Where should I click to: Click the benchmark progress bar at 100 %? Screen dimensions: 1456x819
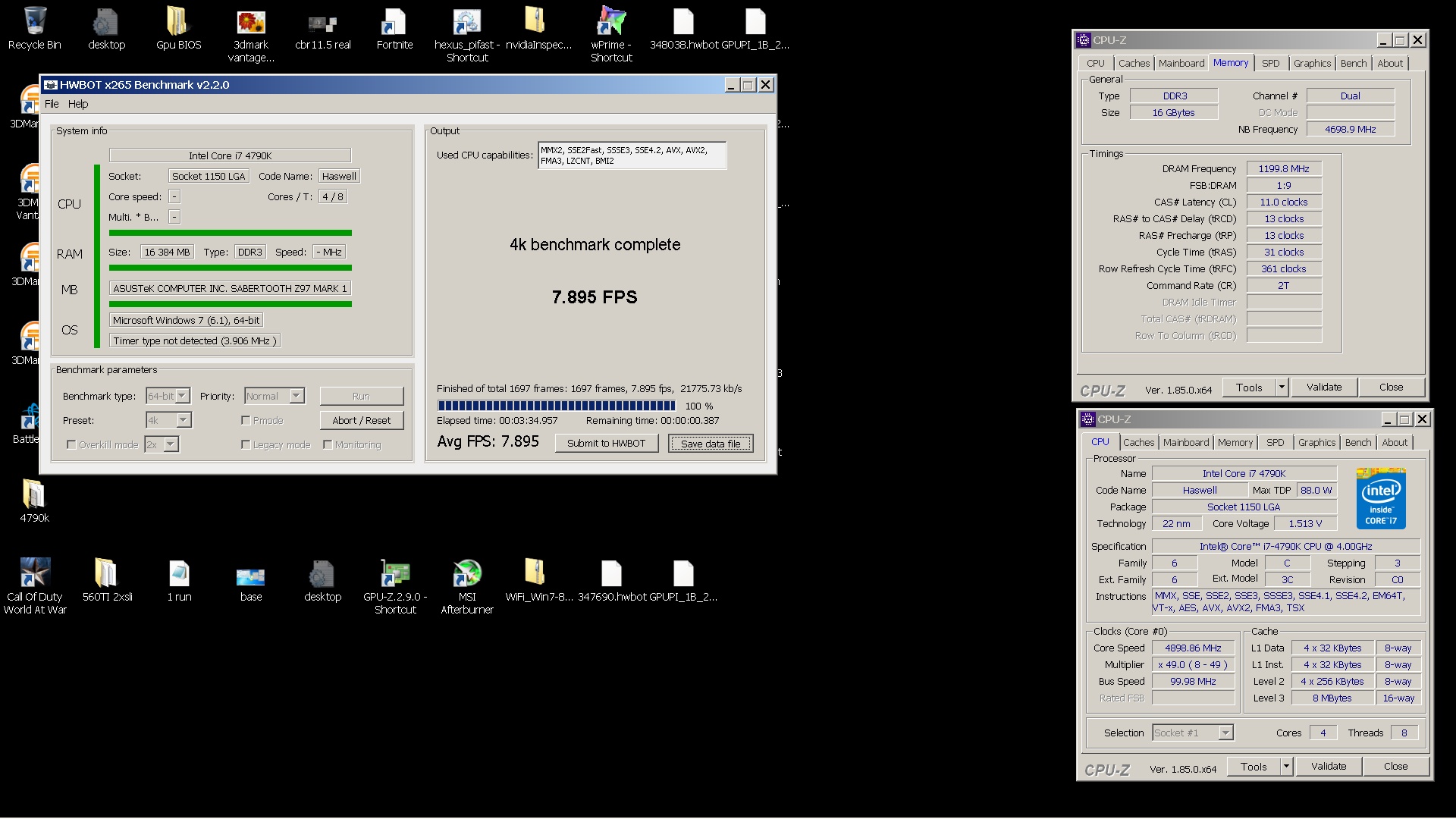(x=557, y=406)
